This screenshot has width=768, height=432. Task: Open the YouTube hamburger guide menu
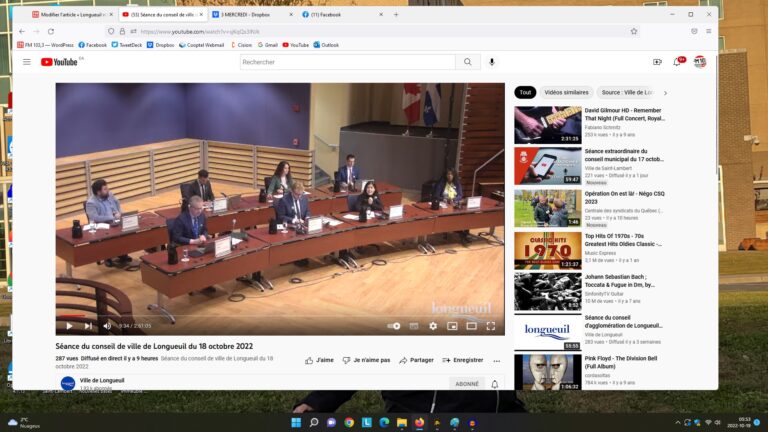click(x=27, y=62)
